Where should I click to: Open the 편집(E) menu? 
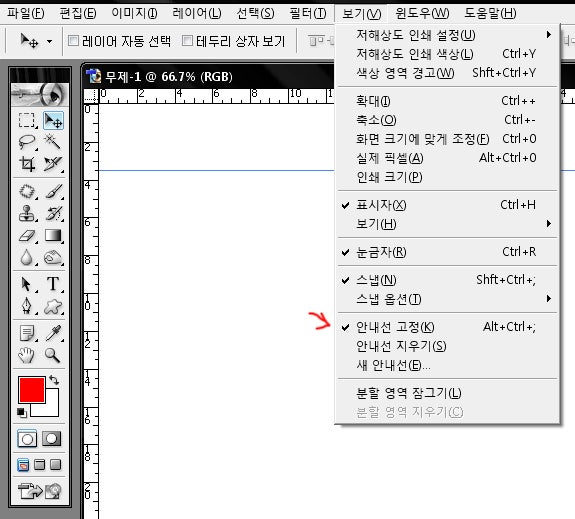point(78,14)
